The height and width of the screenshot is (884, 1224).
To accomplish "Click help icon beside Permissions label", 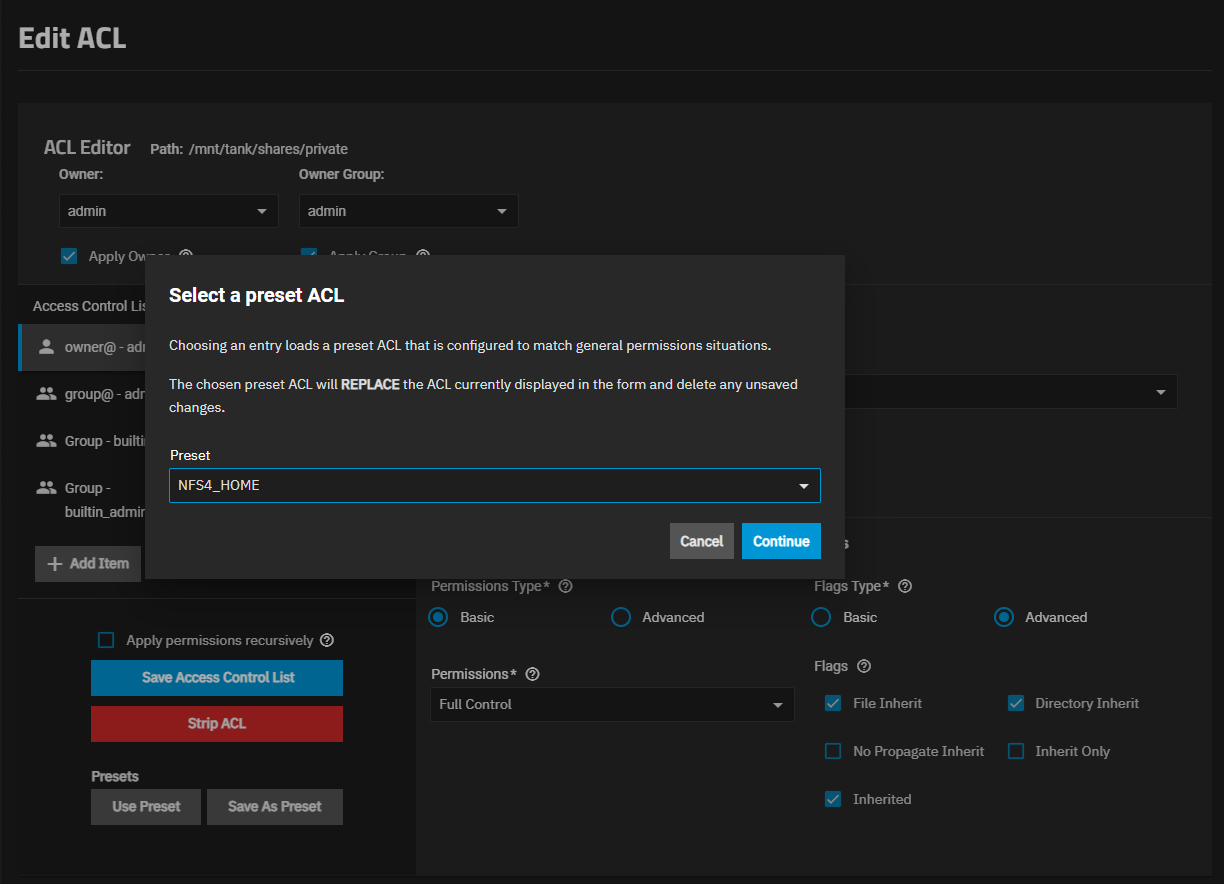I will (x=532, y=674).
